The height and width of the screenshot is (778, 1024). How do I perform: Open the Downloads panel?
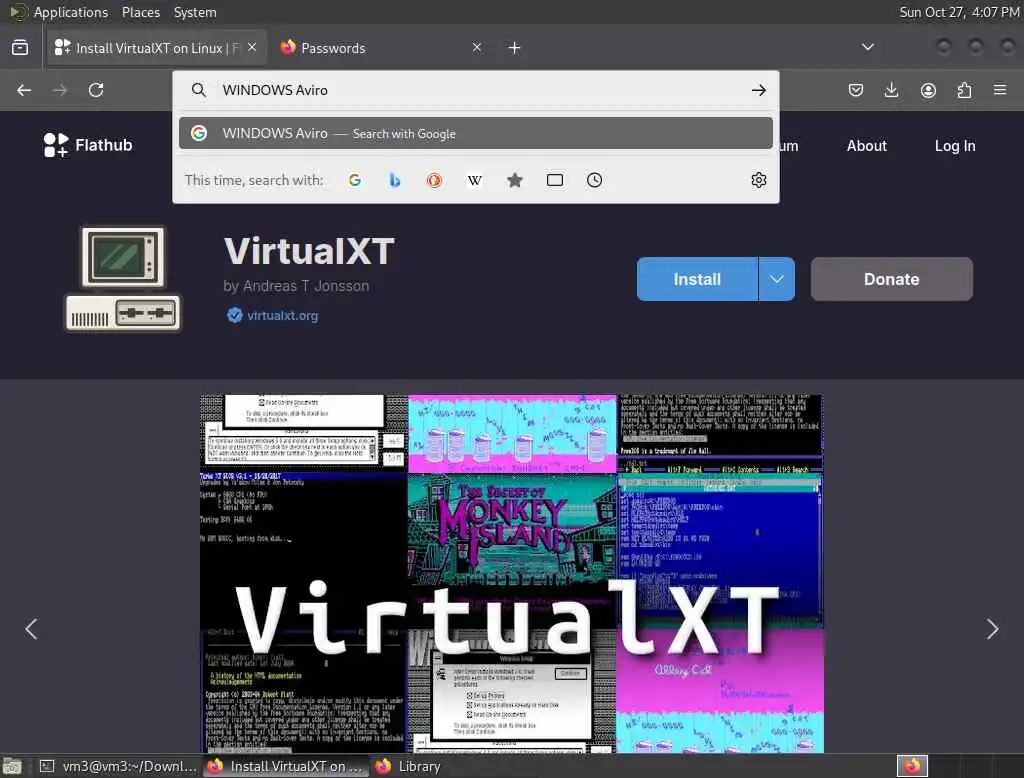(891, 90)
